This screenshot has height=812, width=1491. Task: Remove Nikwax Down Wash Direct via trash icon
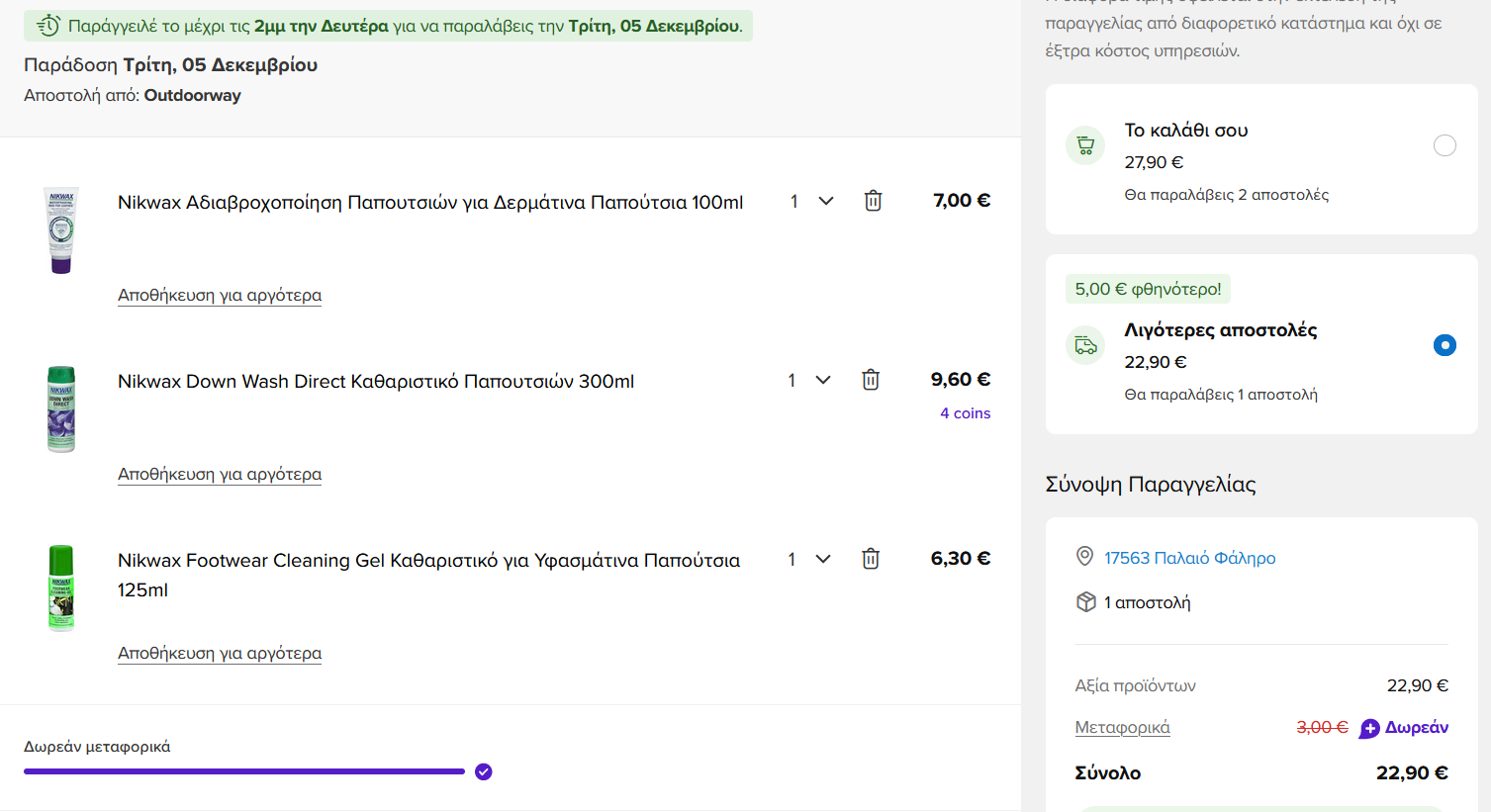coord(870,380)
